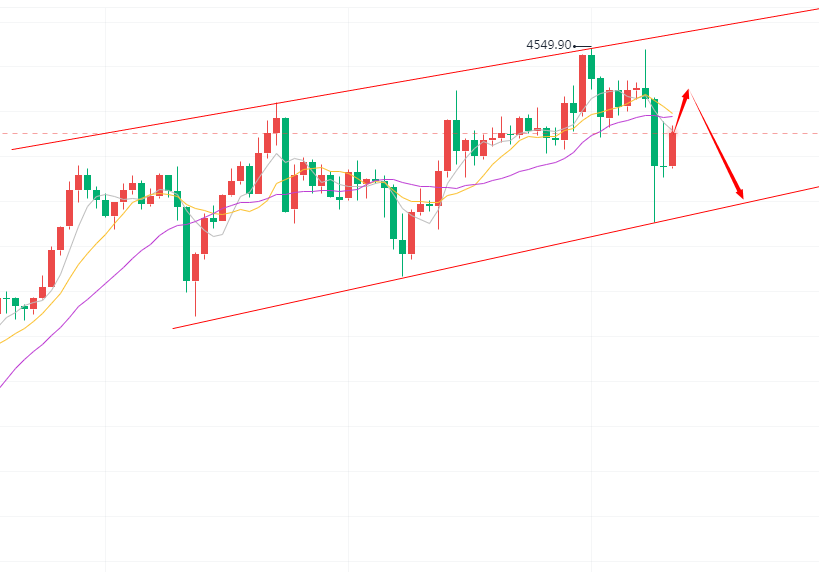
Task: Select the large green candle before the last red one
Action: (x=654, y=132)
